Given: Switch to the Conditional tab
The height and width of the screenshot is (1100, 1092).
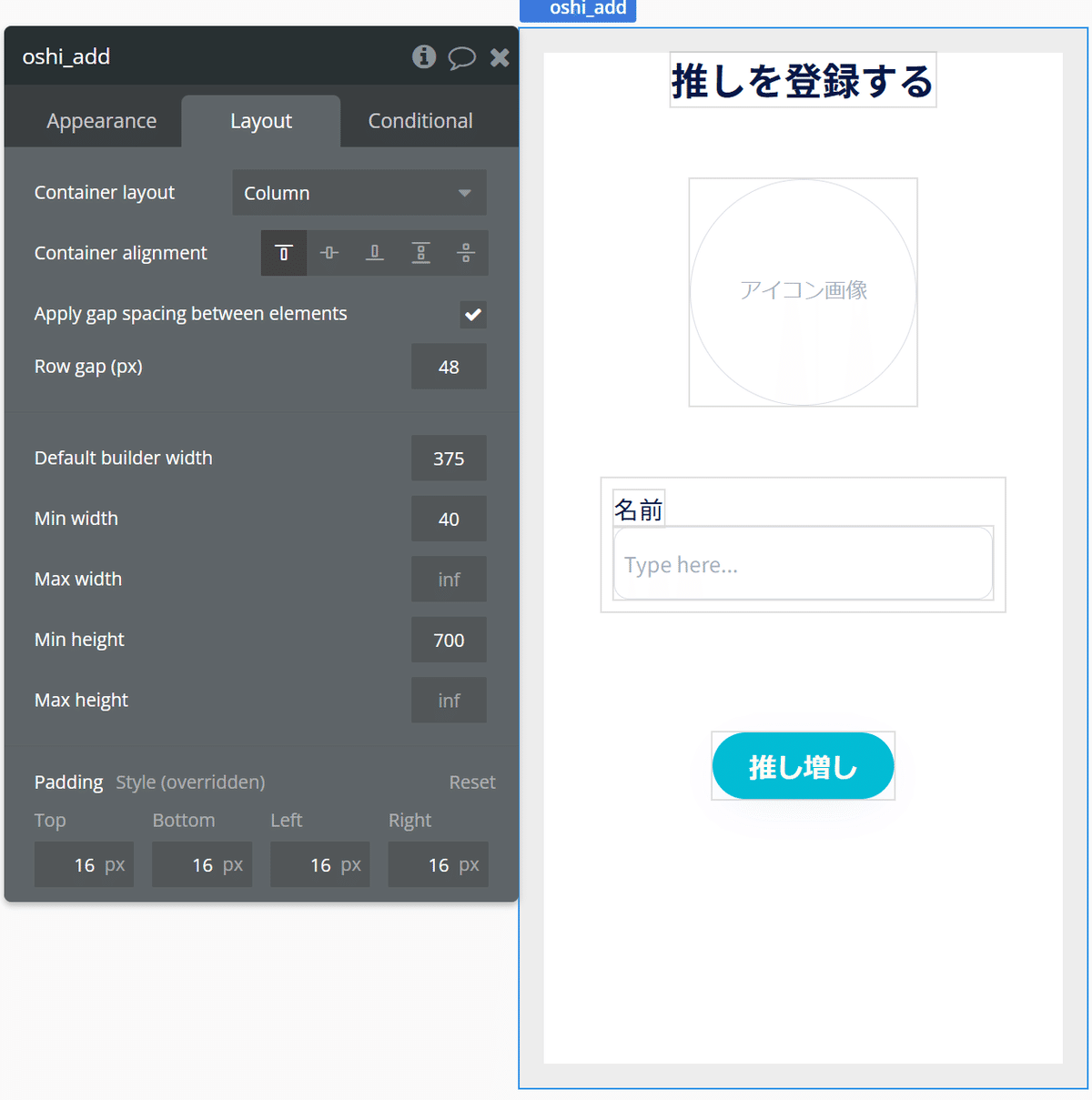Looking at the screenshot, I should click(x=420, y=121).
